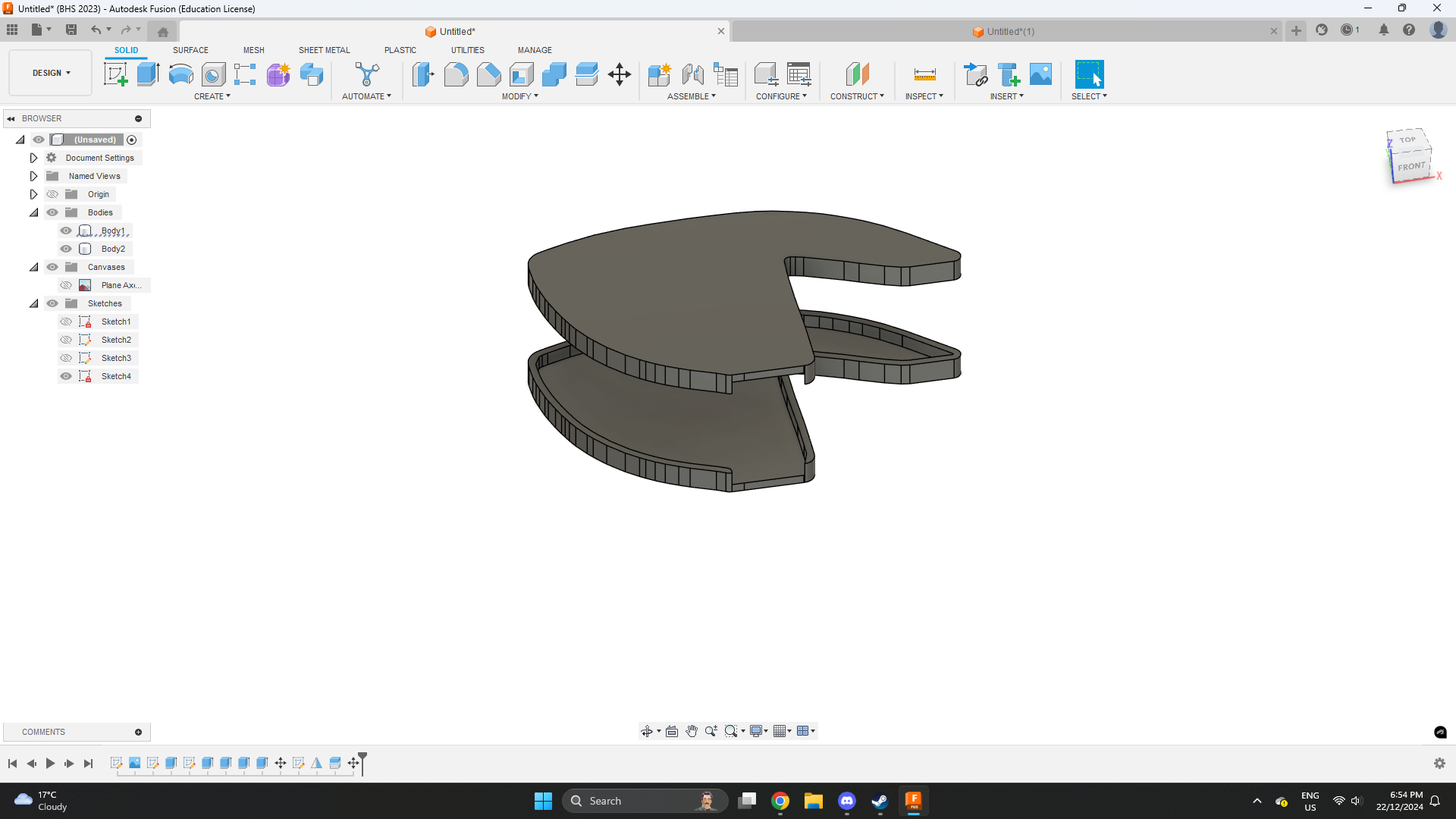Activate the Select window tool
The width and height of the screenshot is (1456, 819).
click(x=1089, y=74)
